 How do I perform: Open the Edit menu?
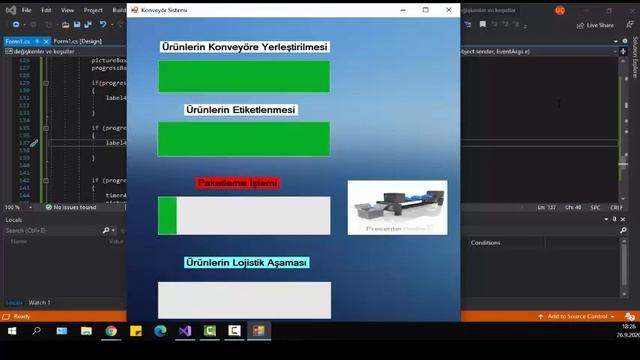coord(46,10)
